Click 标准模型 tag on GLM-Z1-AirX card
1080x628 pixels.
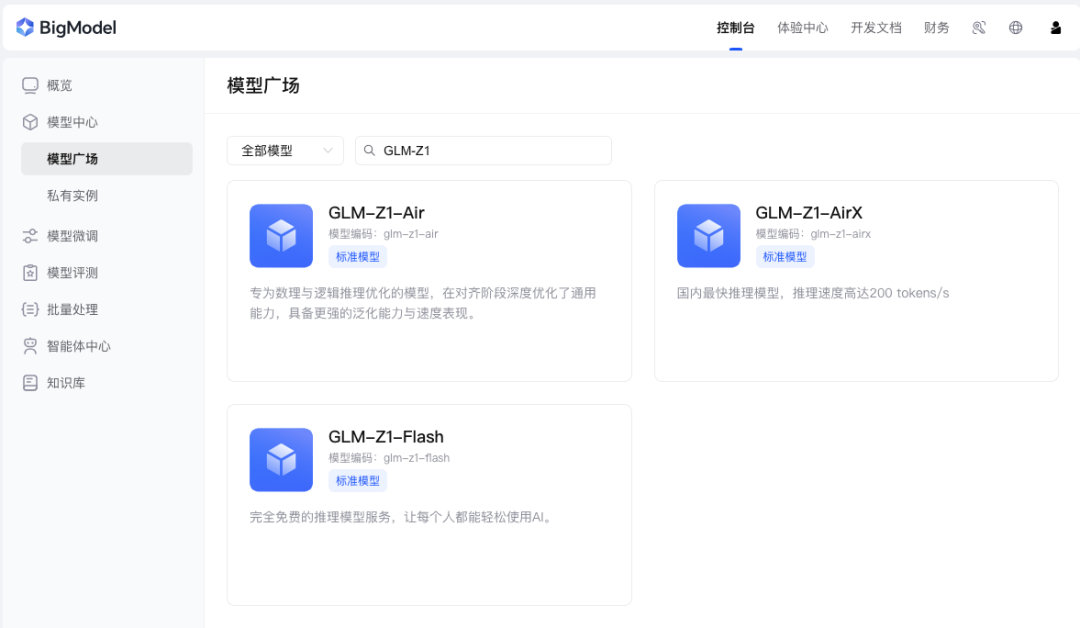pos(785,257)
